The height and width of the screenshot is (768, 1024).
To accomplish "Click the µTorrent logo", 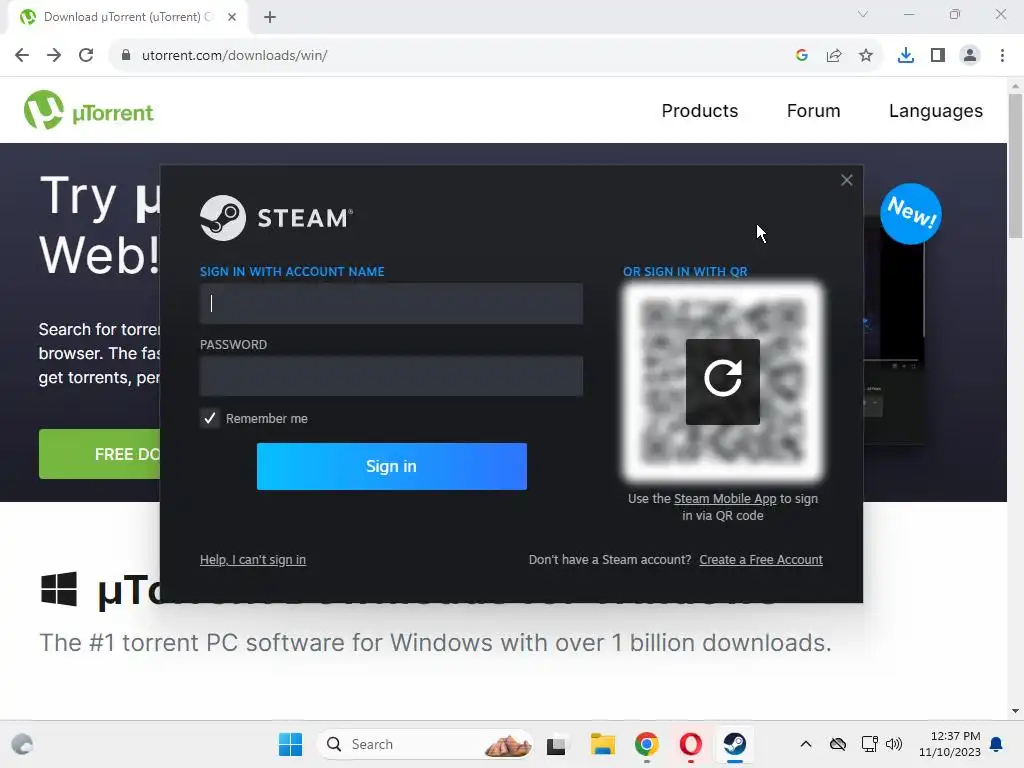I will pyautogui.click(x=89, y=110).
